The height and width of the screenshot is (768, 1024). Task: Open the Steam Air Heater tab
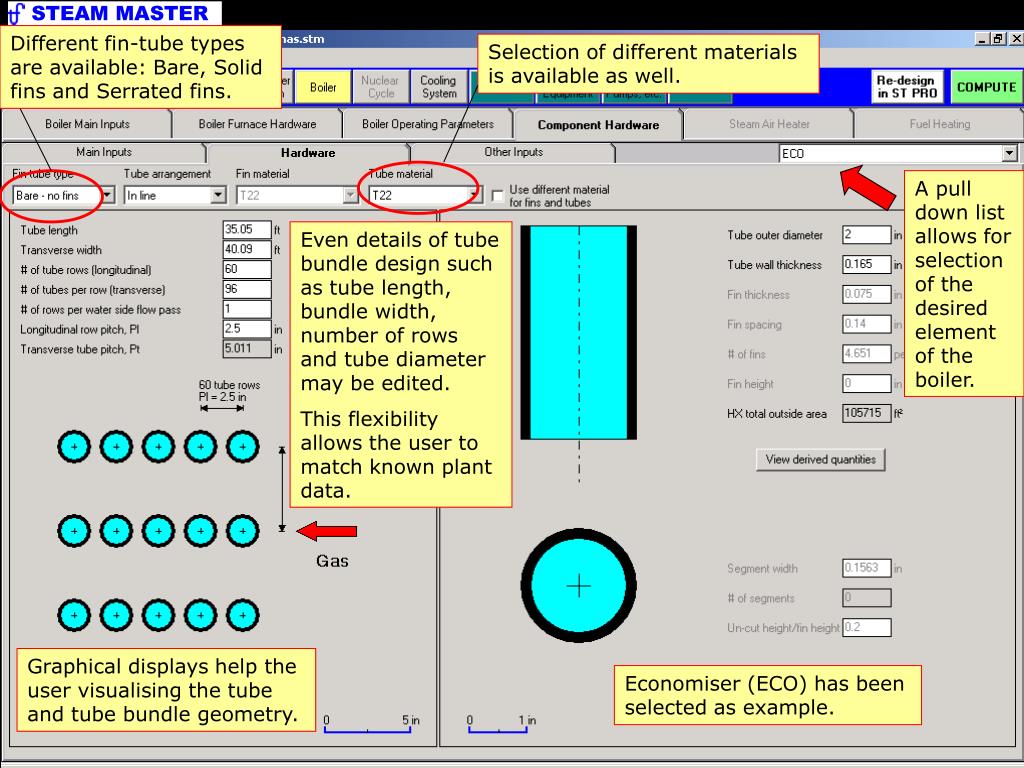click(x=769, y=124)
